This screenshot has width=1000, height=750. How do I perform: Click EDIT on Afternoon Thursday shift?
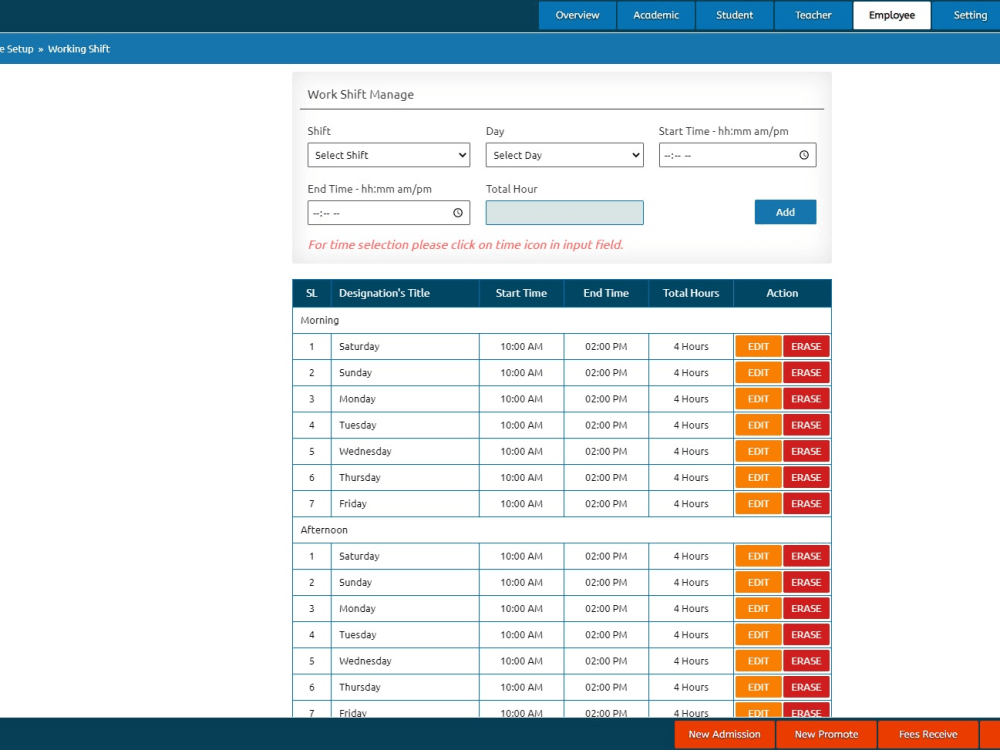[x=757, y=687]
